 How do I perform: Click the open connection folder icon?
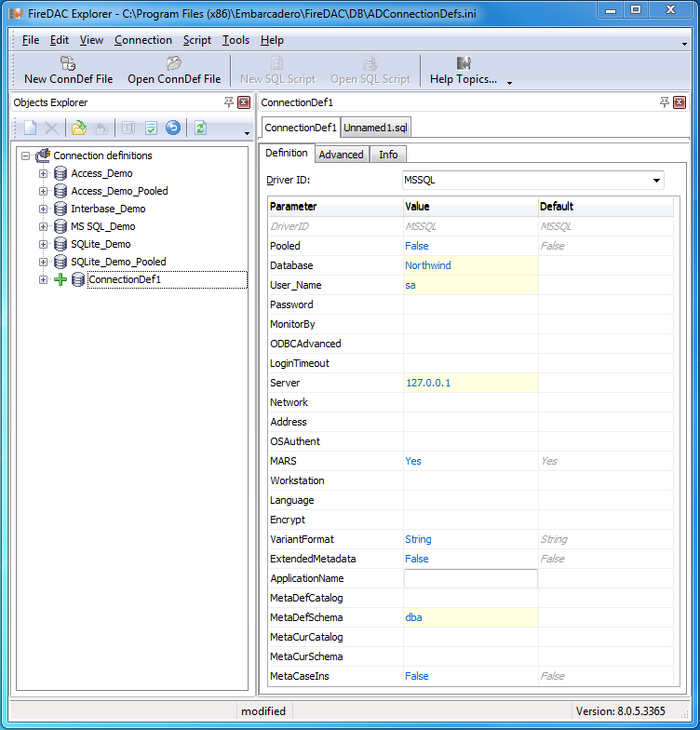click(x=79, y=128)
